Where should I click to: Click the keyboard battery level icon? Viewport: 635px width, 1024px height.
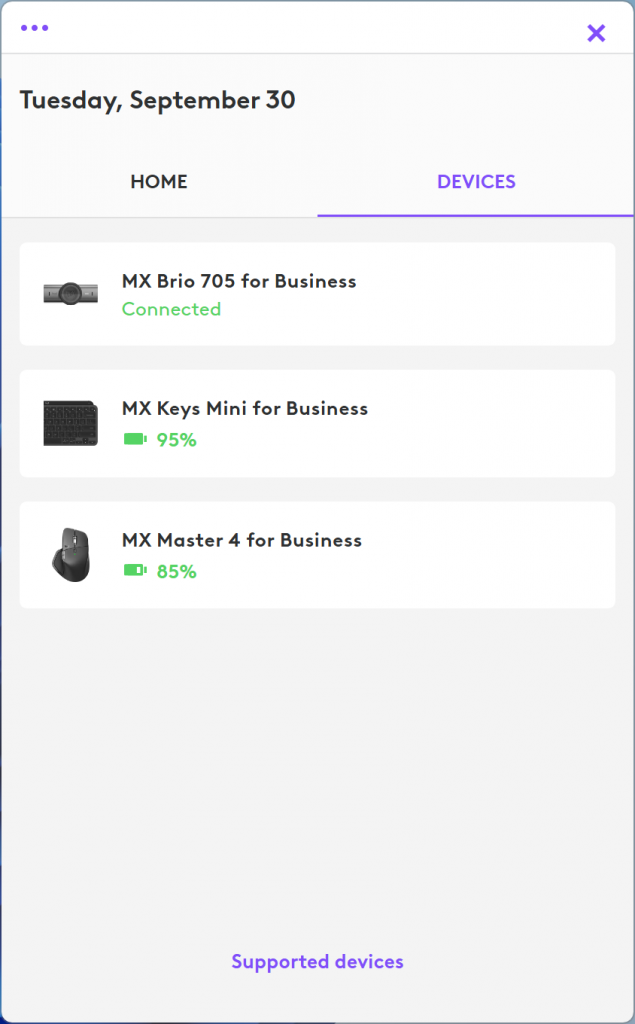coord(135,439)
